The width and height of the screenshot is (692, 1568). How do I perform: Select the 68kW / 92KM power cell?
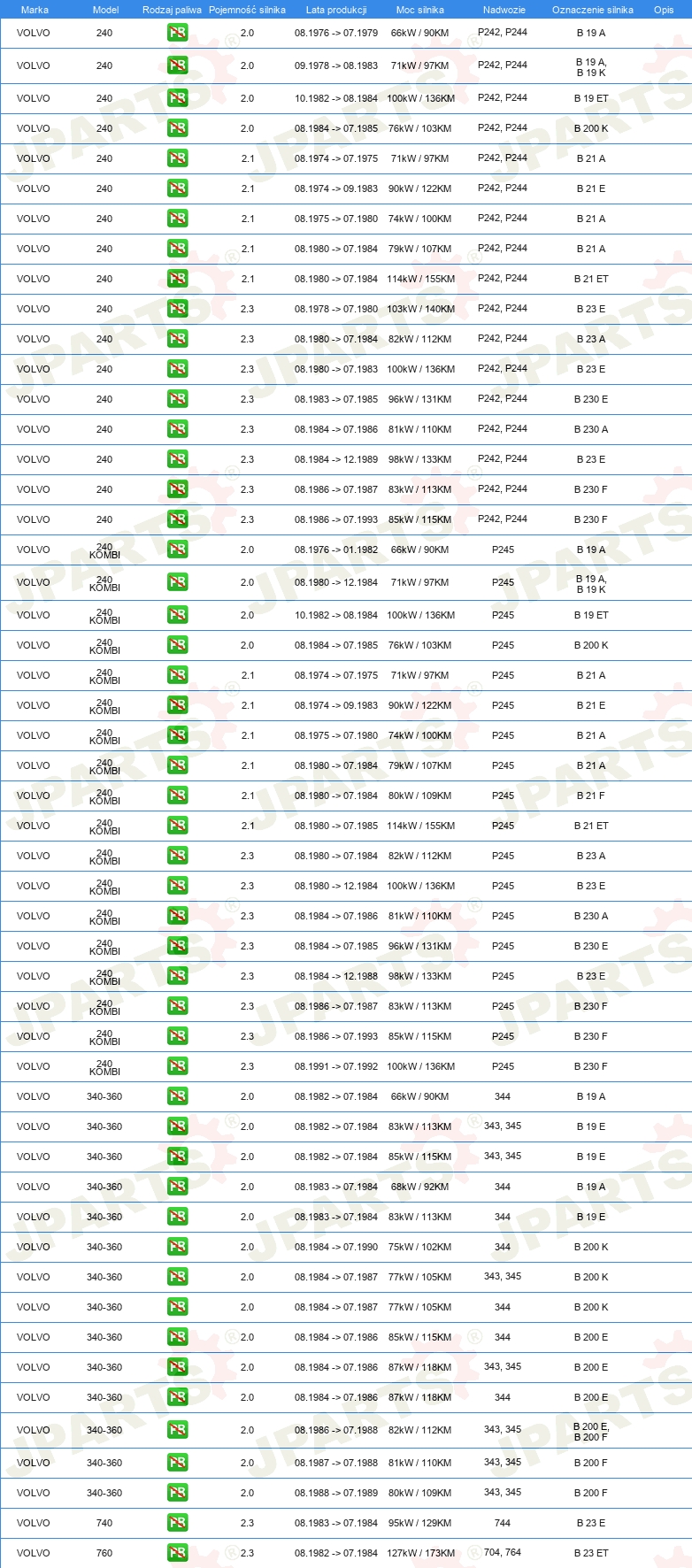click(x=420, y=1187)
